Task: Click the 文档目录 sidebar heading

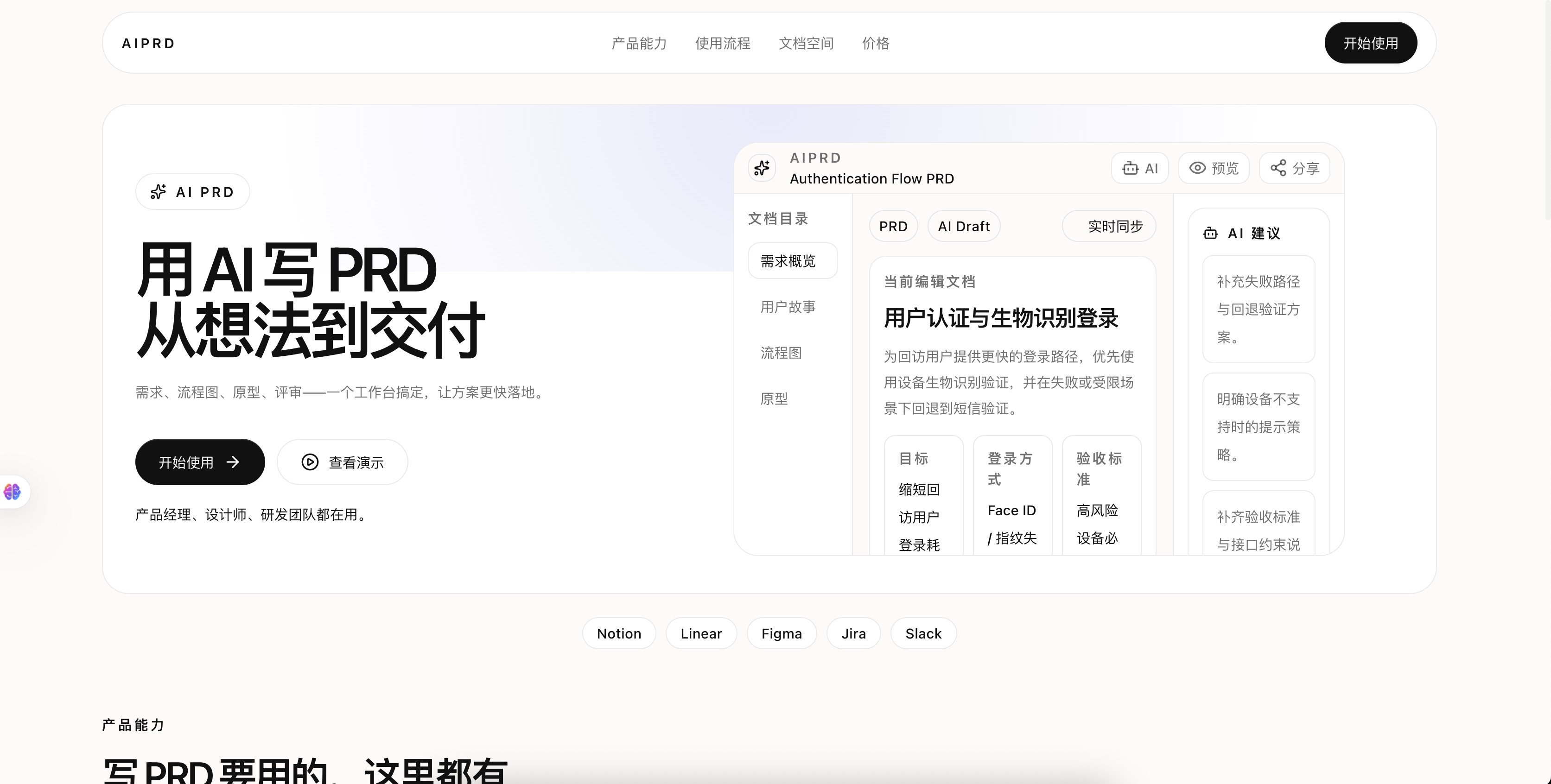Action: point(778,218)
